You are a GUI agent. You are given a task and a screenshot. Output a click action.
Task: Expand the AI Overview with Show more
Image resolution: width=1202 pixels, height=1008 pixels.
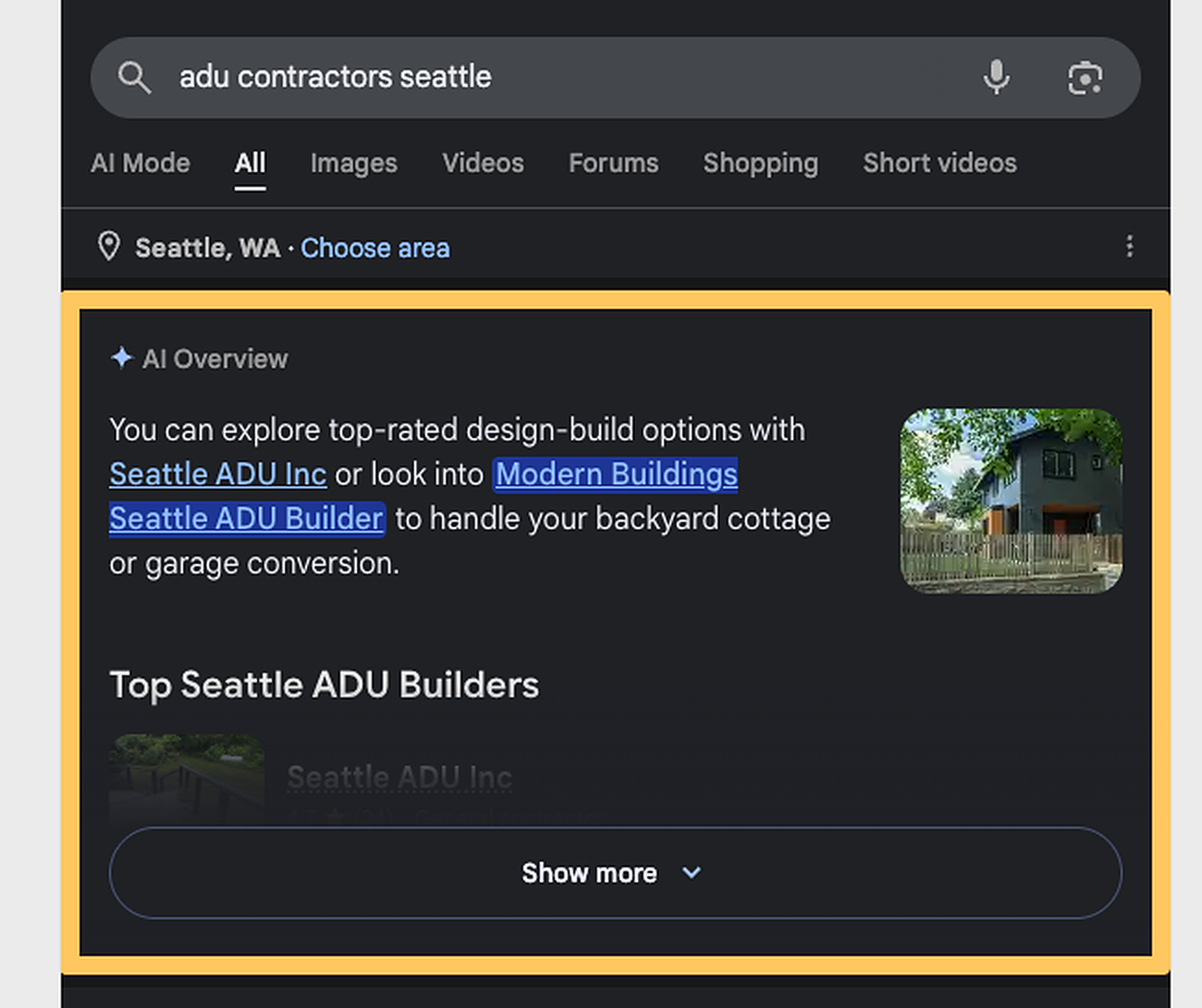point(616,873)
